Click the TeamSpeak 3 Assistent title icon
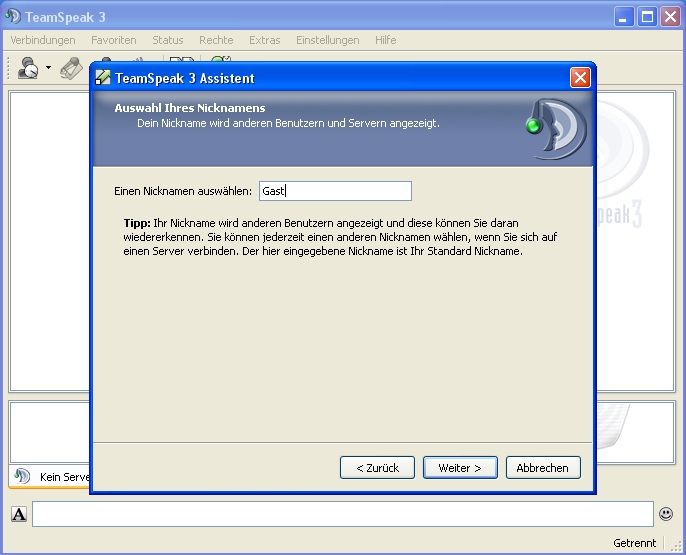This screenshot has height=555, width=686. [x=103, y=77]
